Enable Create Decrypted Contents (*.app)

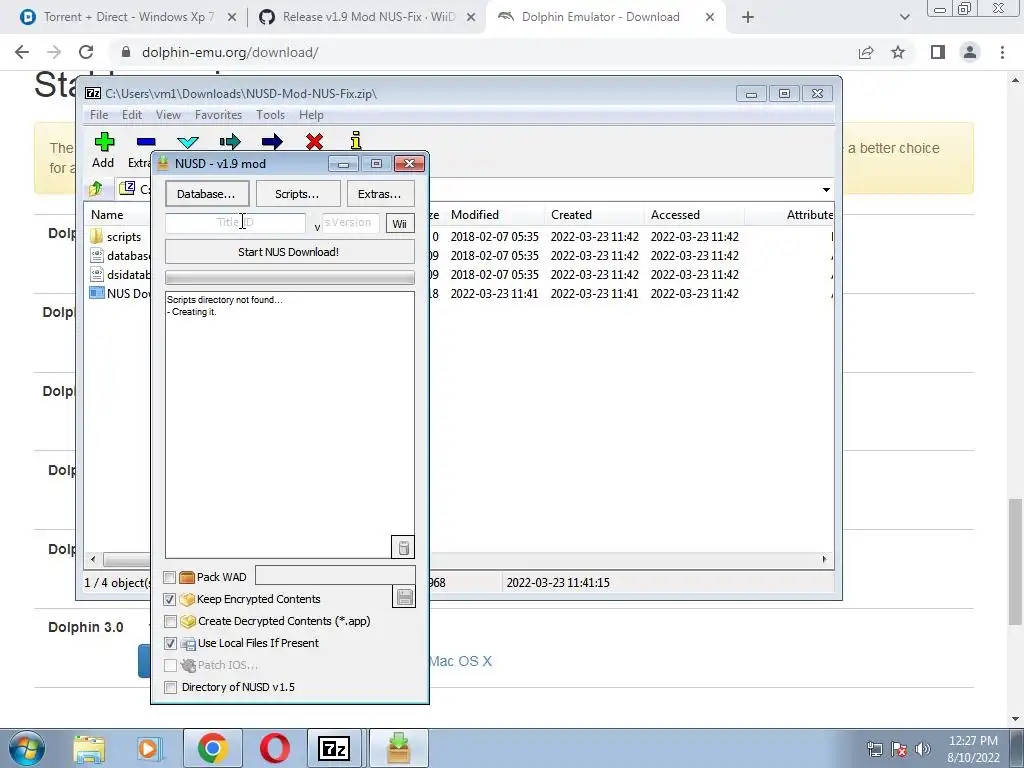click(170, 621)
